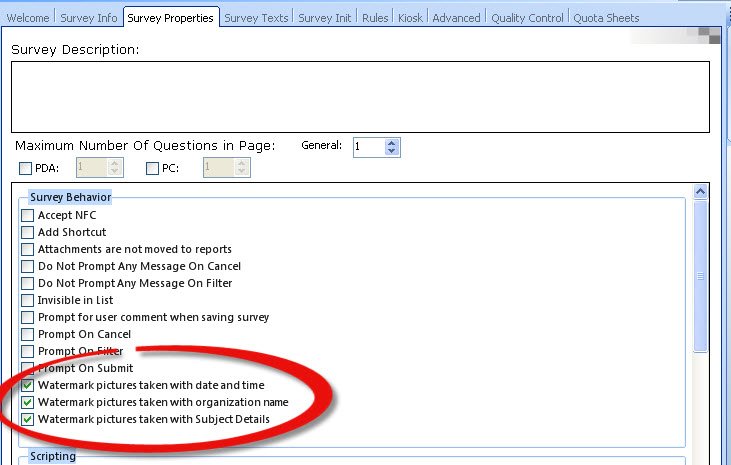Enable Prompt for user comment when saving survey

[x=28, y=317]
